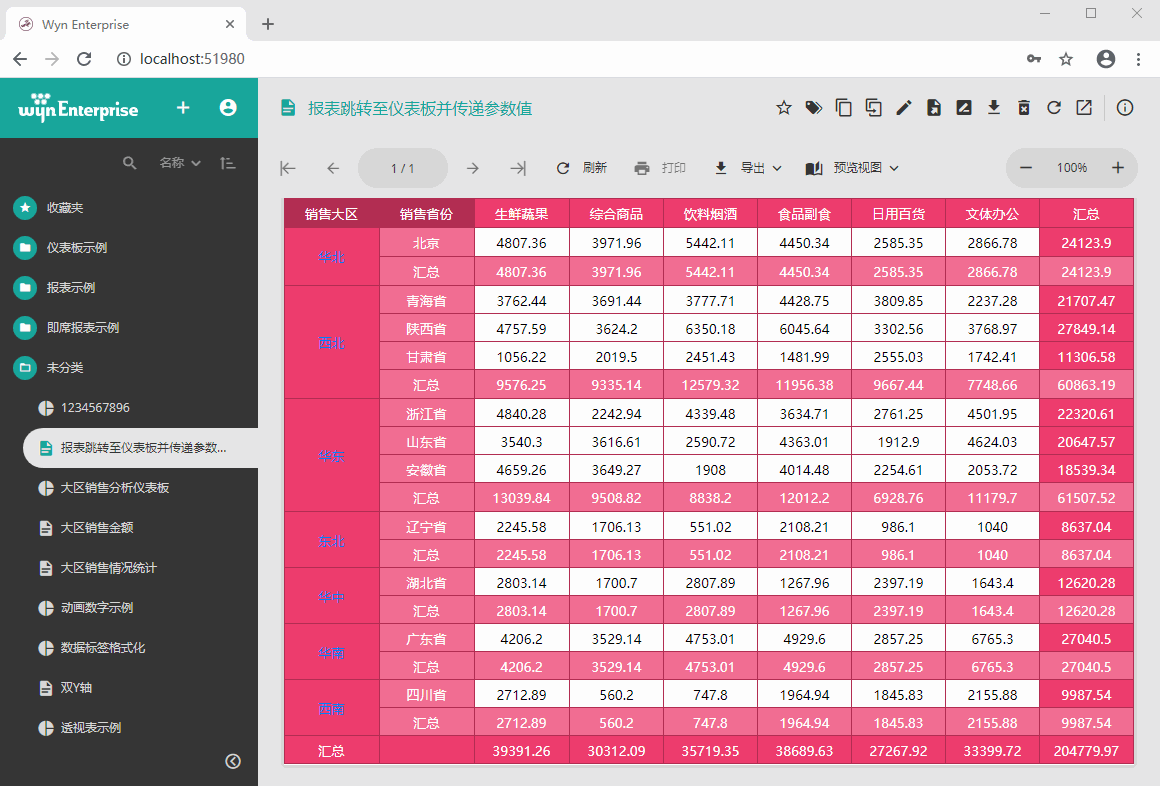Zoom in with the plus button

coord(1118,168)
